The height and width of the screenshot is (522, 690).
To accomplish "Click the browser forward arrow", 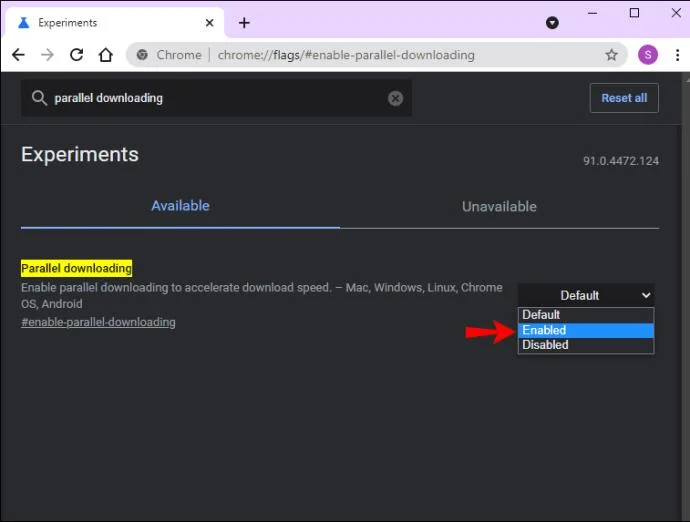I will click(x=47, y=55).
